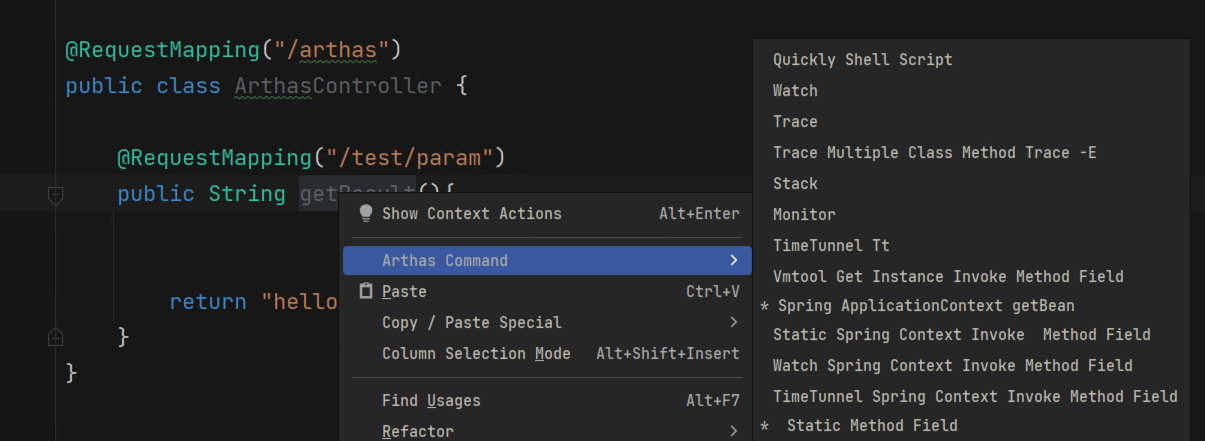
Task: Click the @RequestMapping annotation above the class
Action: click(x=163, y=48)
